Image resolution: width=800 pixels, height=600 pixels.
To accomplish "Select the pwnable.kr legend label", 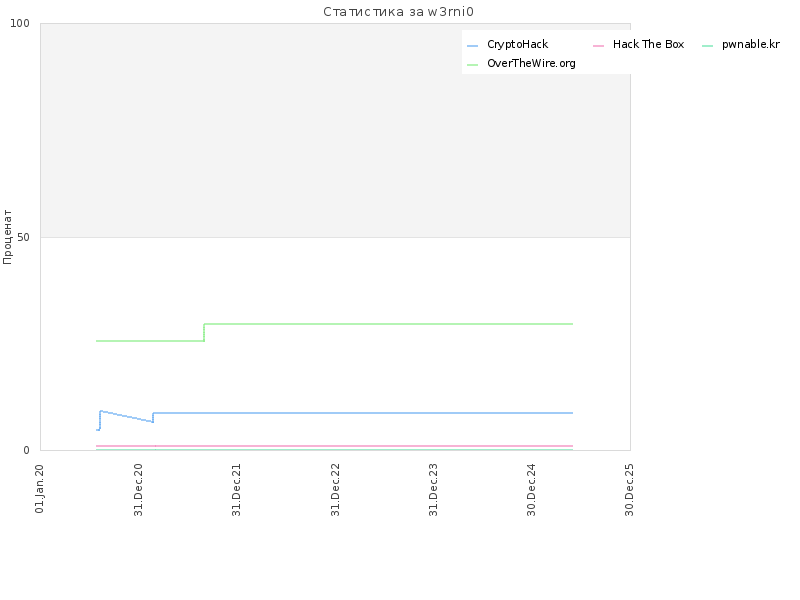I will point(751,44).
